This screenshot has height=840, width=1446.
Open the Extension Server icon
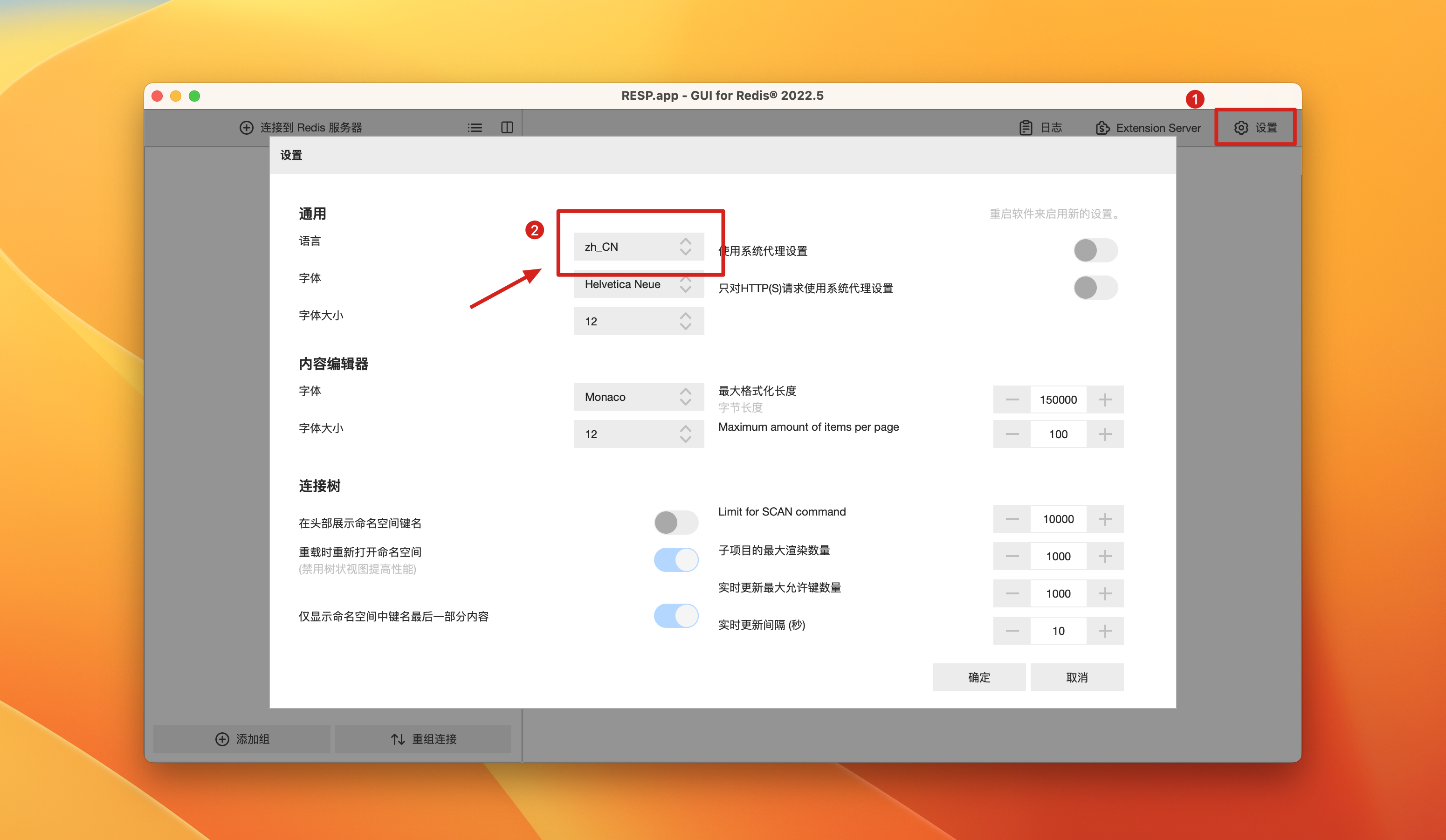(1102, 127)
